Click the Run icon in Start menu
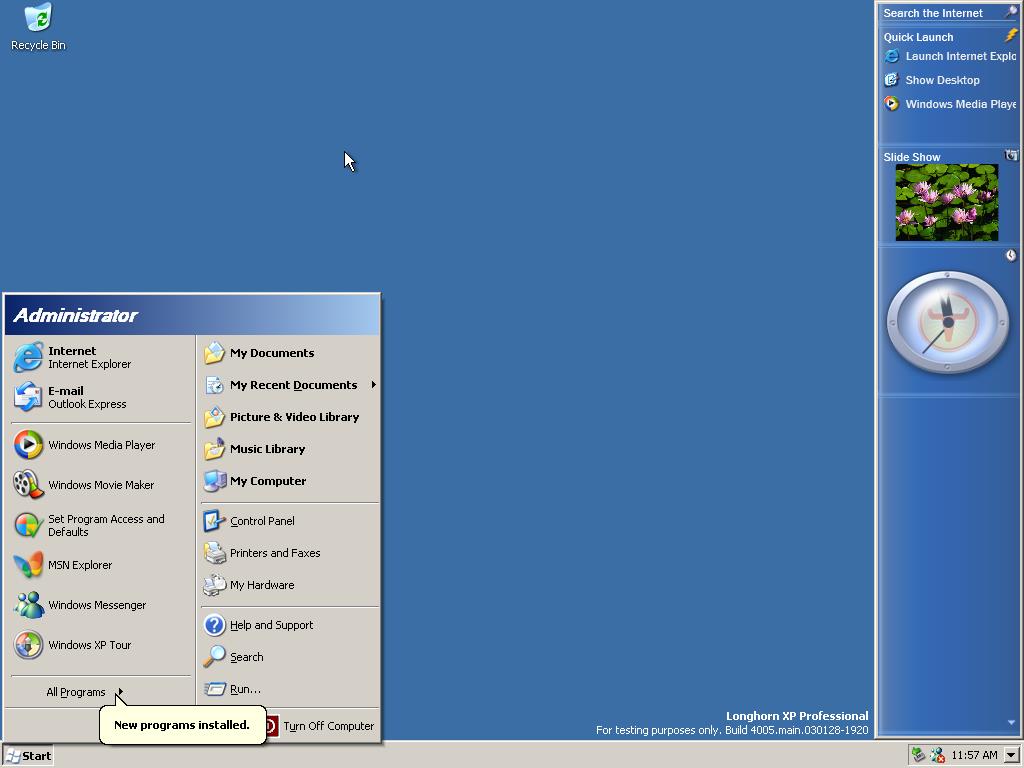This screenshot has height=768, width=1024. point(214,689)
